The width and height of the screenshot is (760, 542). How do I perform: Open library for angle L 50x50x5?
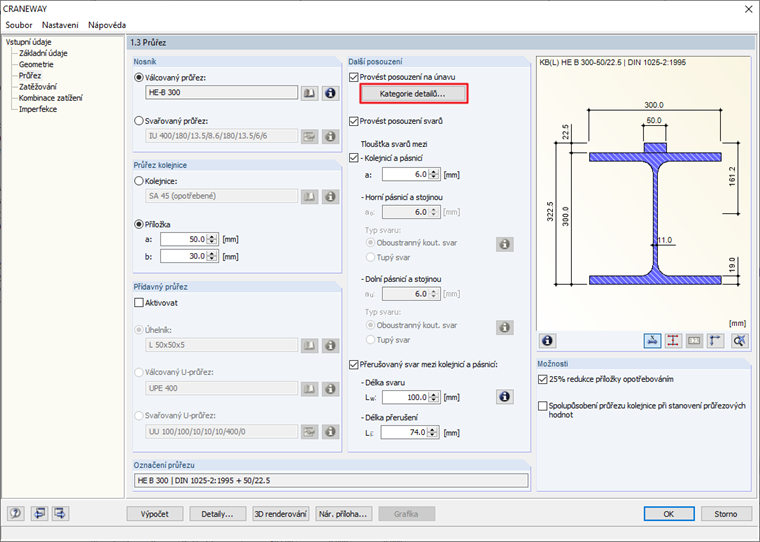click(x=309, y=346)
